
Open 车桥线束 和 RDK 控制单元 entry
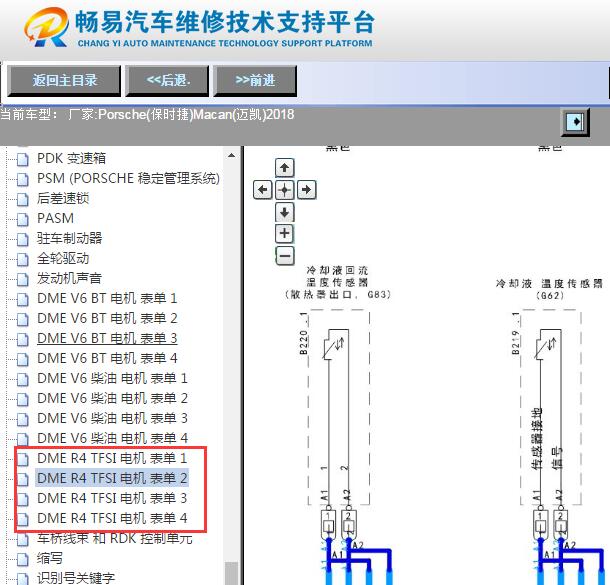tap(115, 538)
